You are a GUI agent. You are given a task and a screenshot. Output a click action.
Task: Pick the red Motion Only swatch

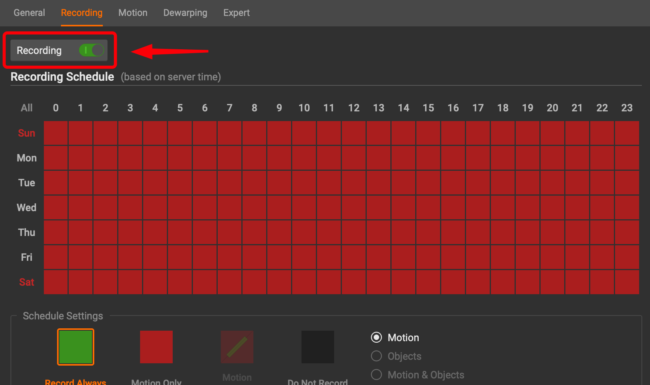point(156,347)
